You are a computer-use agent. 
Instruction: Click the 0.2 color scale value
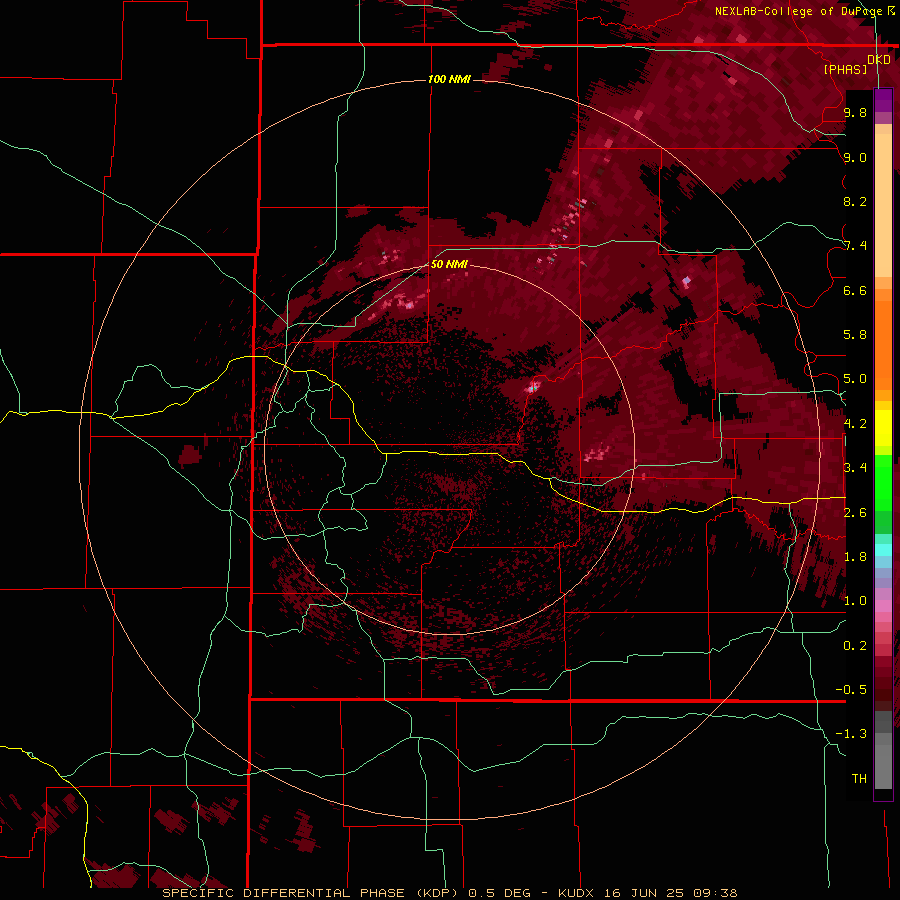pyautogui.click(x=855, y=646)
